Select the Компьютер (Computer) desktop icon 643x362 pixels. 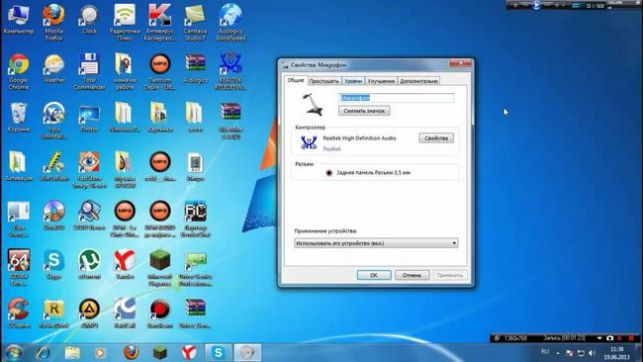[x=18, y=19]
